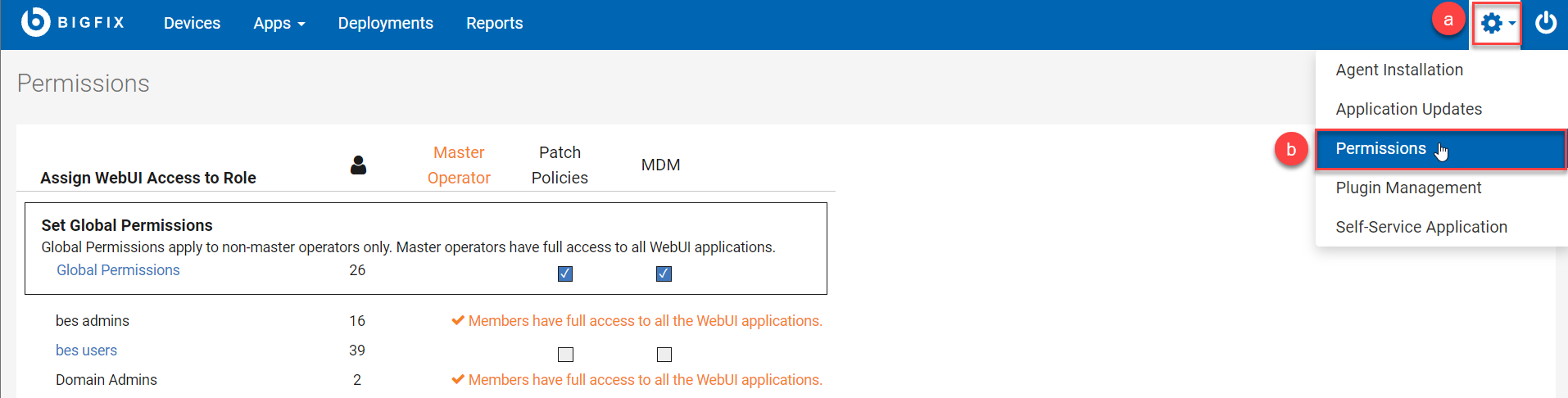Uncheck Global Permissions MDM checkbox
The height and width of the screenshot is (398, 1568).
pos(664,274)
